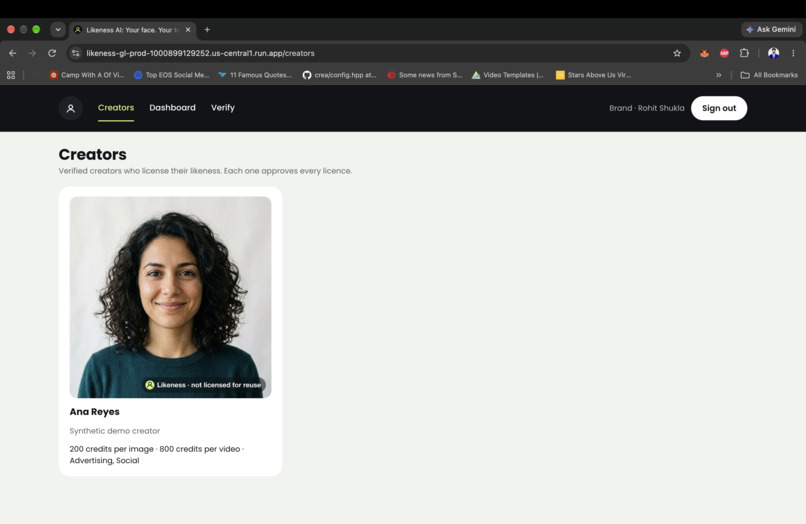Image resolution: width=806 pixels, height=524 pixels.
Task: Open Some news from S... bookmark
Action: (425, 75)
